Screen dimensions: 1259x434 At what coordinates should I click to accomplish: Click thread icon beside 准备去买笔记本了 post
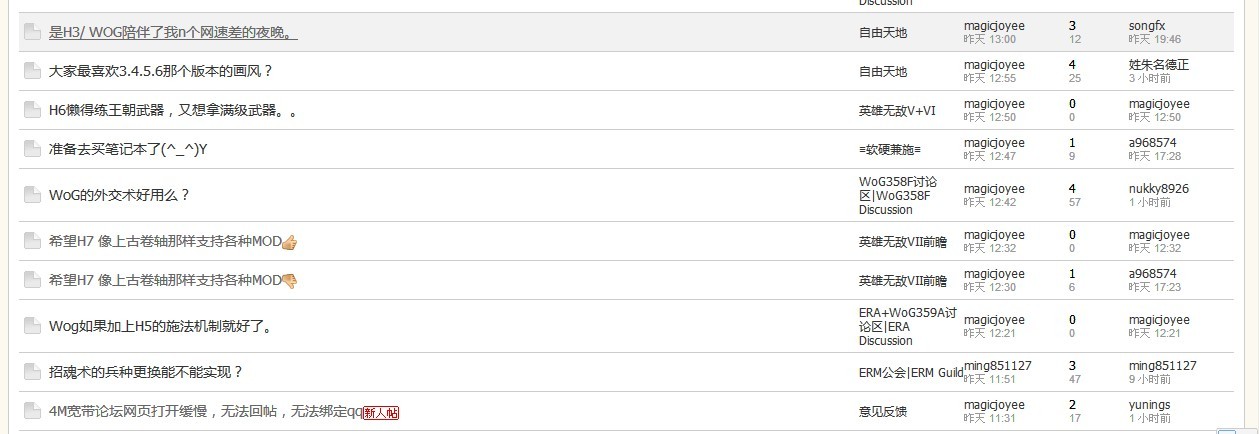pyautogui.click(x=32, y=149)
